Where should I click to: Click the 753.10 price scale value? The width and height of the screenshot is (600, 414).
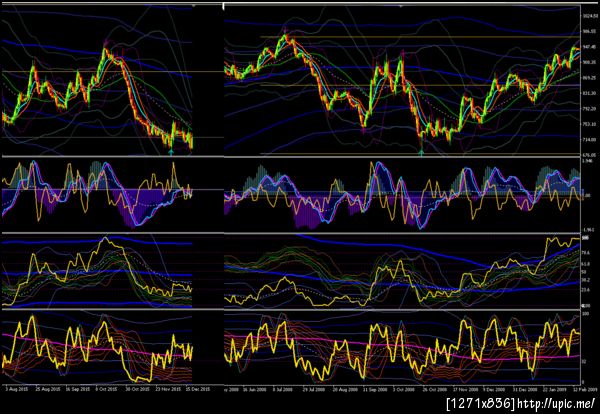click(590, 124)
